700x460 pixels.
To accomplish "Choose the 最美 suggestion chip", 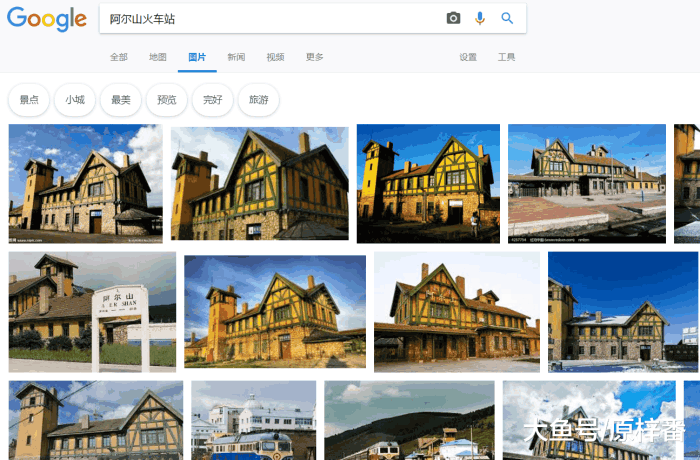I will pyautogui.click(x=121, y=100).
